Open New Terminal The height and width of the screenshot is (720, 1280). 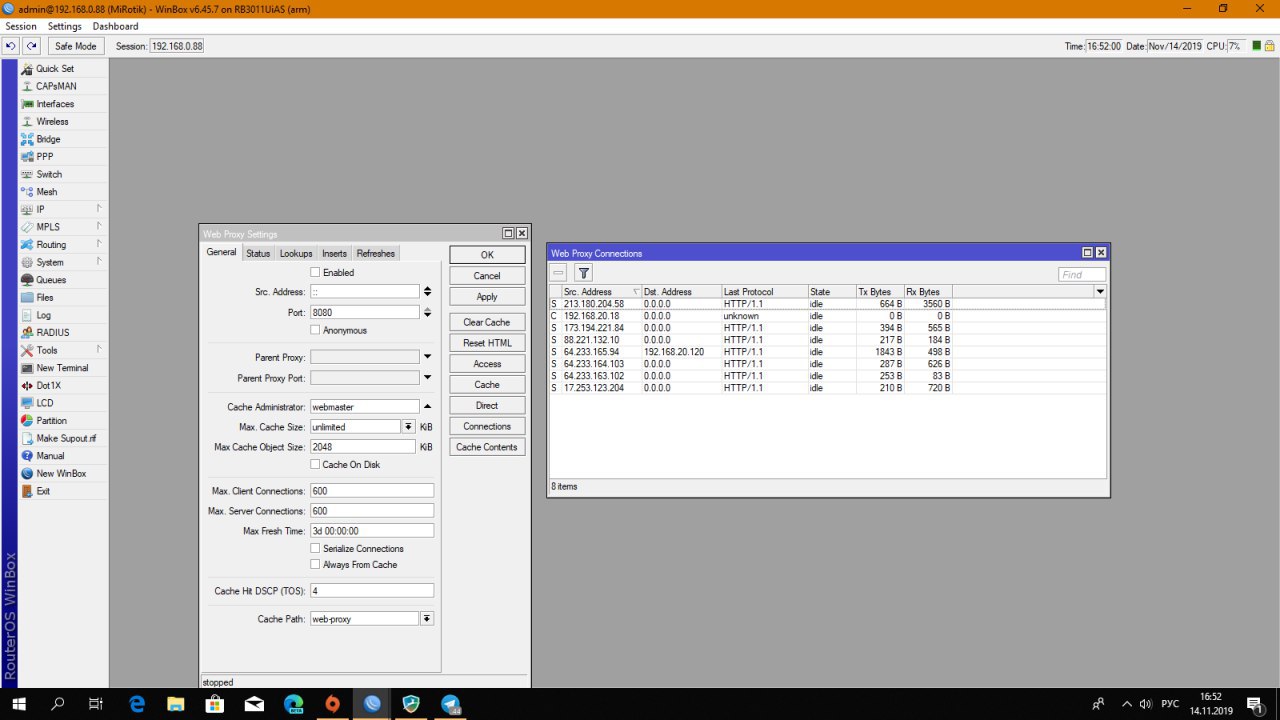pyautogui.click(x=62, y=368)
